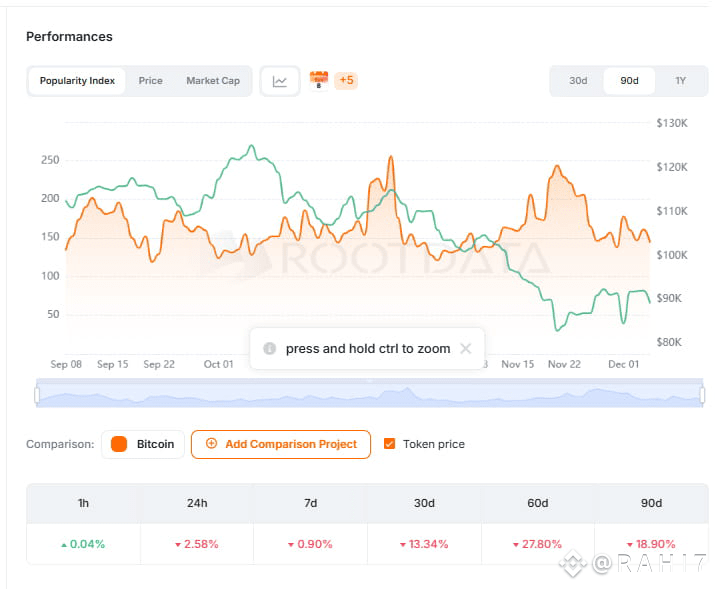Click the Bitcoin comparison chip

pos(143,444)
